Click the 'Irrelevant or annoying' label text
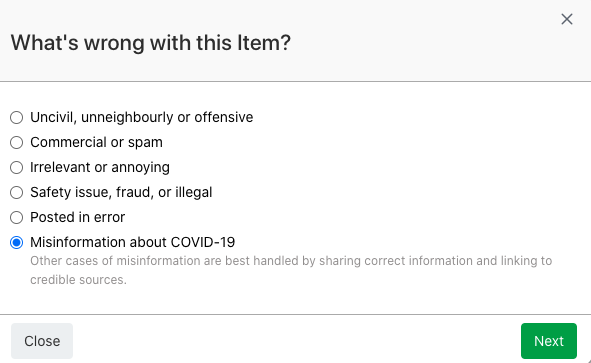 (100, 167)
